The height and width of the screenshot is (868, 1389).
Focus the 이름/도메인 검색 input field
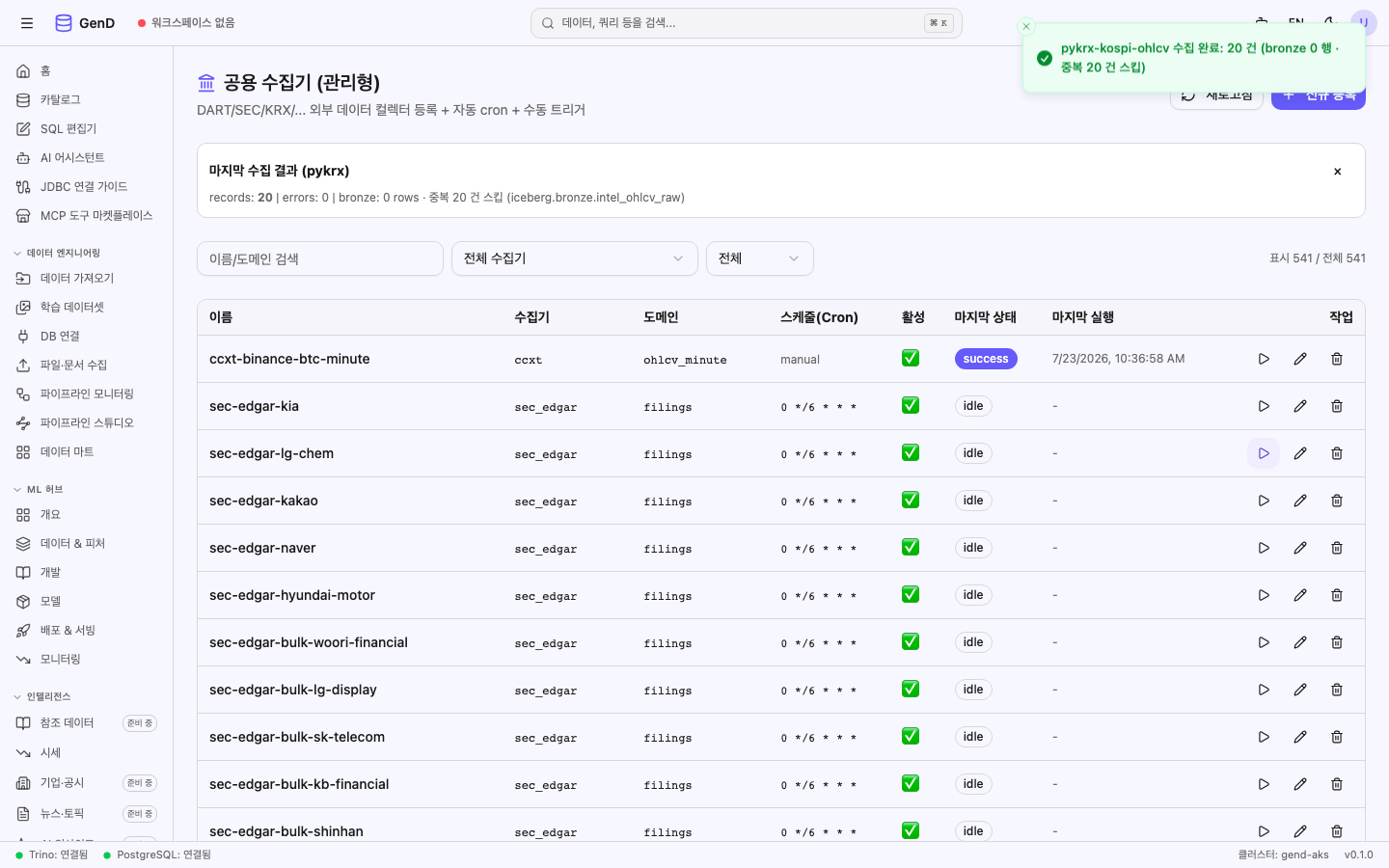320,258
